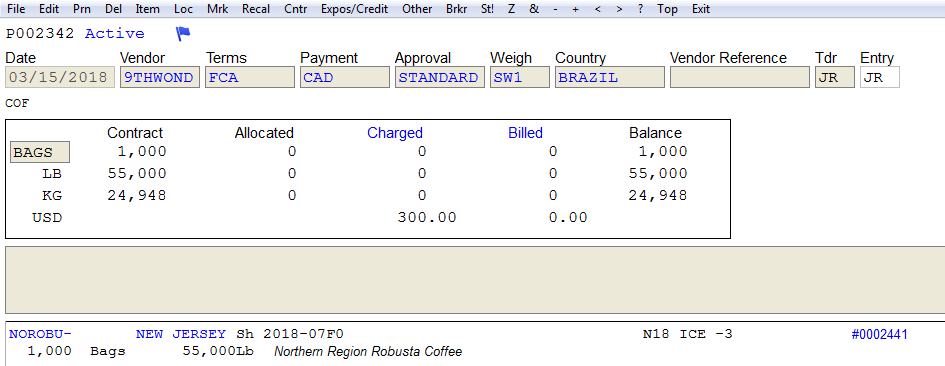Click the plus (+) menu item
945x366 pixels.
click(576, 9)
